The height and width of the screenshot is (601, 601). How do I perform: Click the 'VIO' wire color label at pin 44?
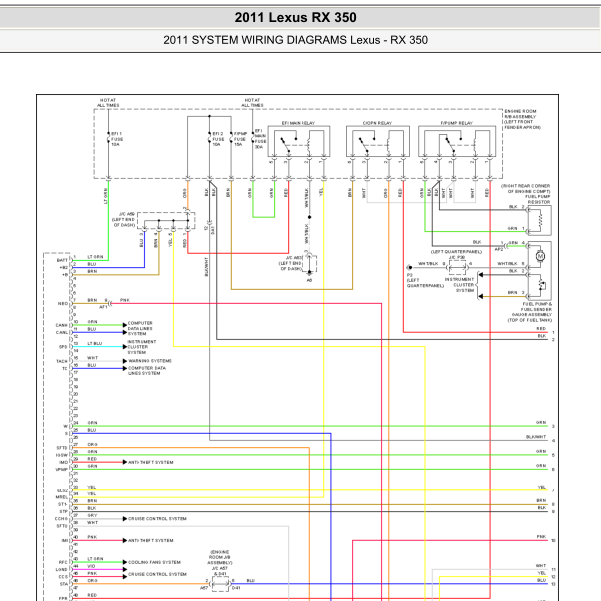click(x=91, y=566)
